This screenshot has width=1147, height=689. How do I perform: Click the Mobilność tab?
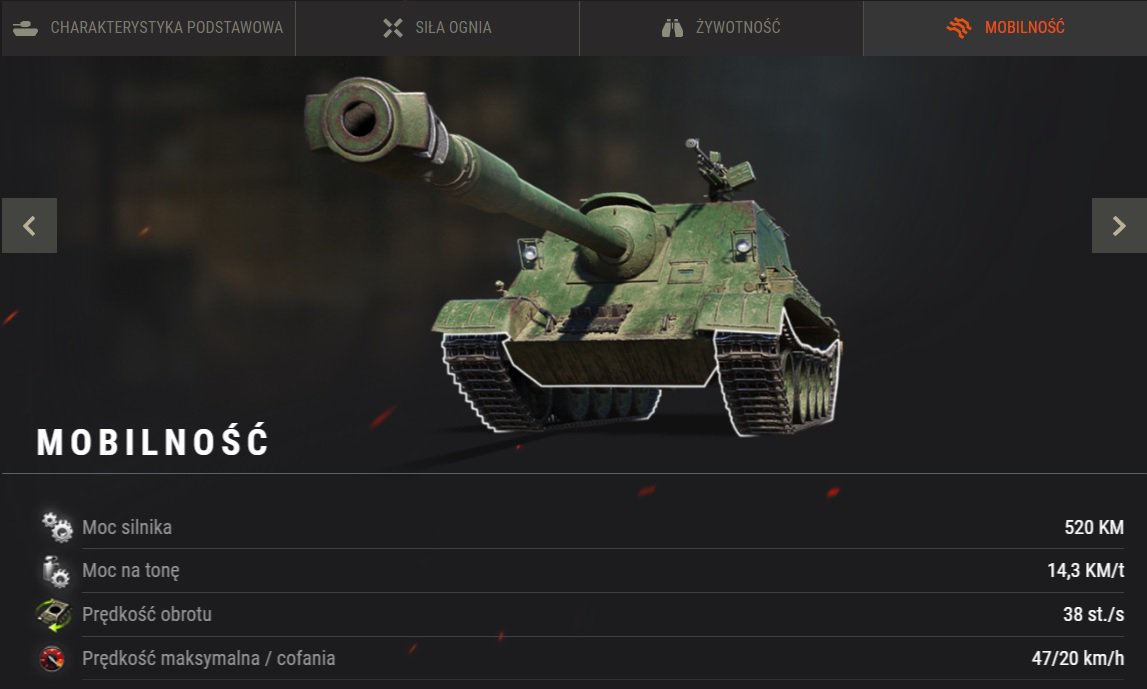tap(1005, 28)
